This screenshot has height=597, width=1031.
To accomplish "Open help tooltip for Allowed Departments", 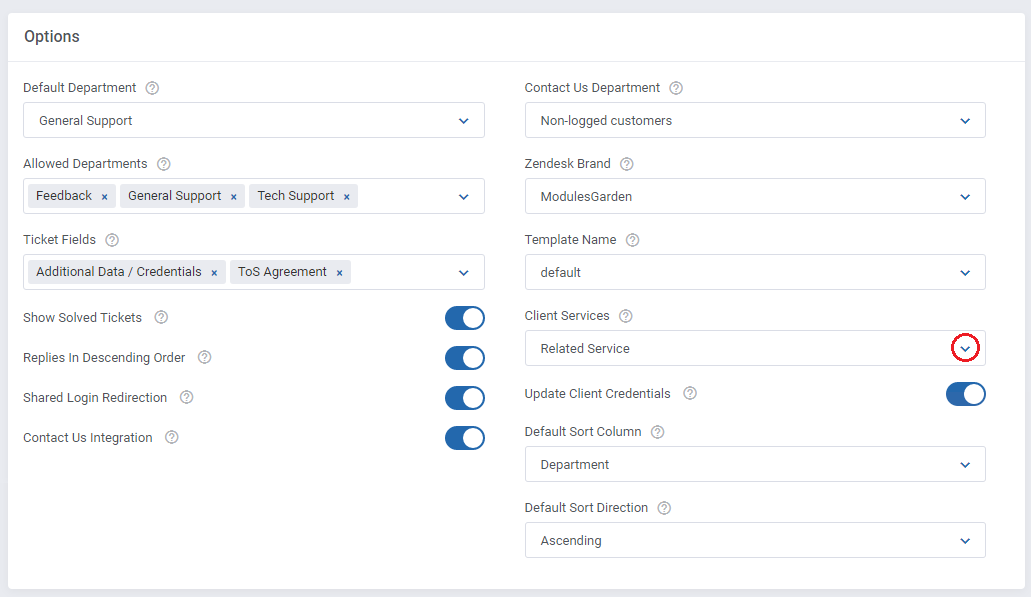I will pyautogui.click(x=164, y=164).
